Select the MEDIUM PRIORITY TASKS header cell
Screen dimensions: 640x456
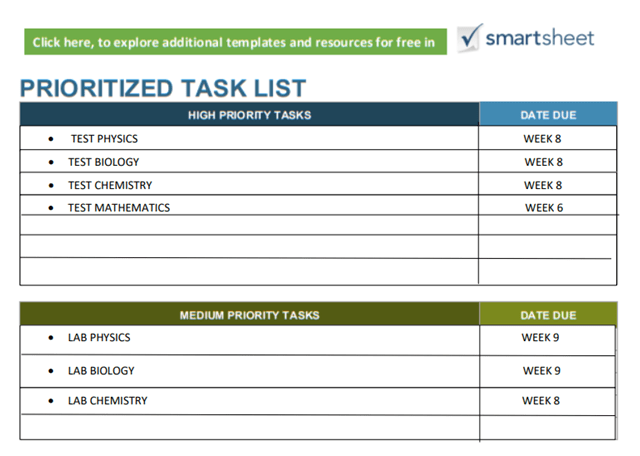pyautogui.click(x=249, y=315)
